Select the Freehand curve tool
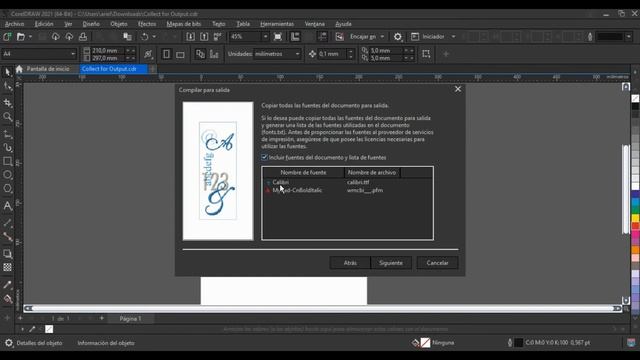This screenshot has width=640, height=360. (x=7, y=134)
